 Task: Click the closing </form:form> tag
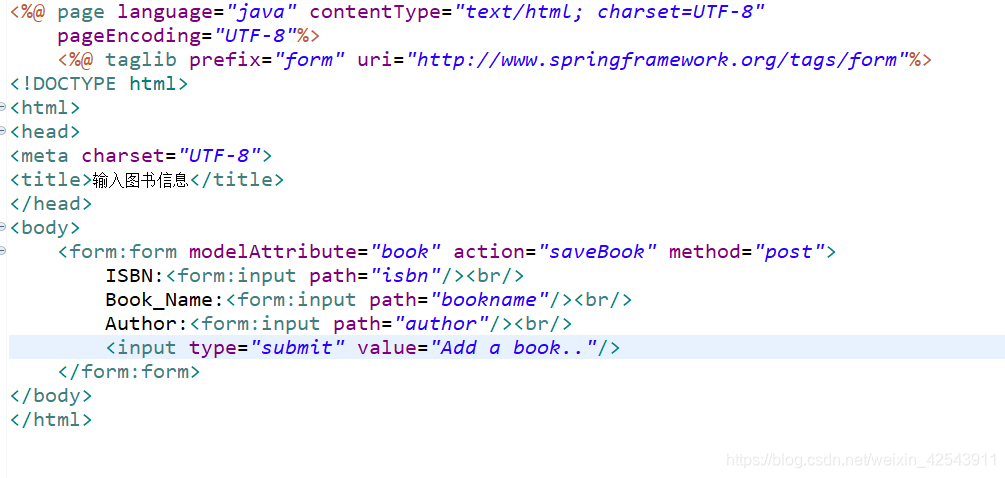(129, 372)
